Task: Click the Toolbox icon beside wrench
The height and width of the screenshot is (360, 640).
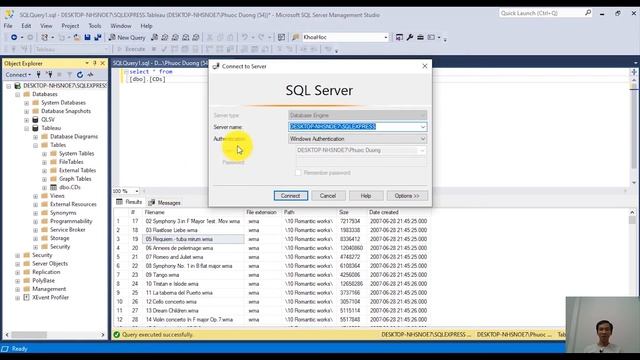Action: [420, 37]
